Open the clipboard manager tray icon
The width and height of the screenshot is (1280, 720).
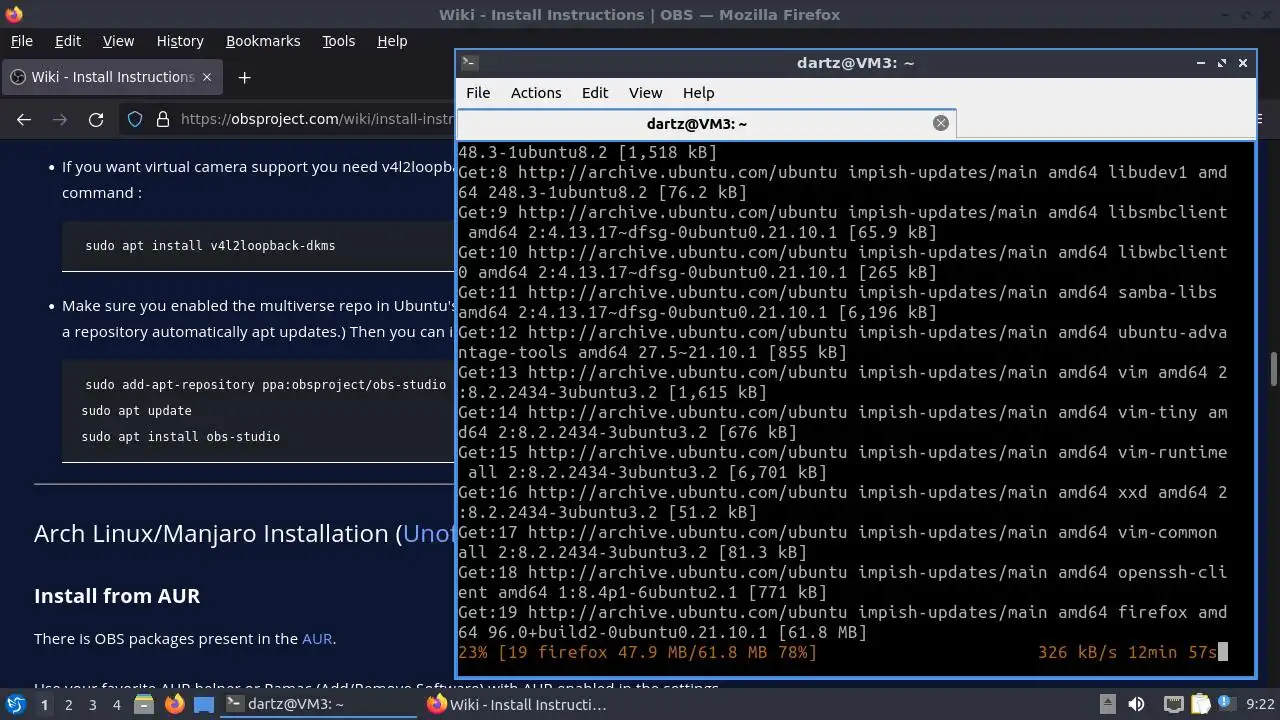1201,704
